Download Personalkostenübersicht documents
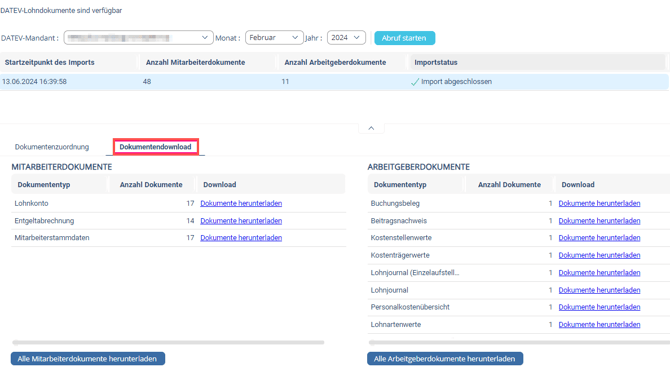This screenshot has height=367, width=670. pos(599,307)
